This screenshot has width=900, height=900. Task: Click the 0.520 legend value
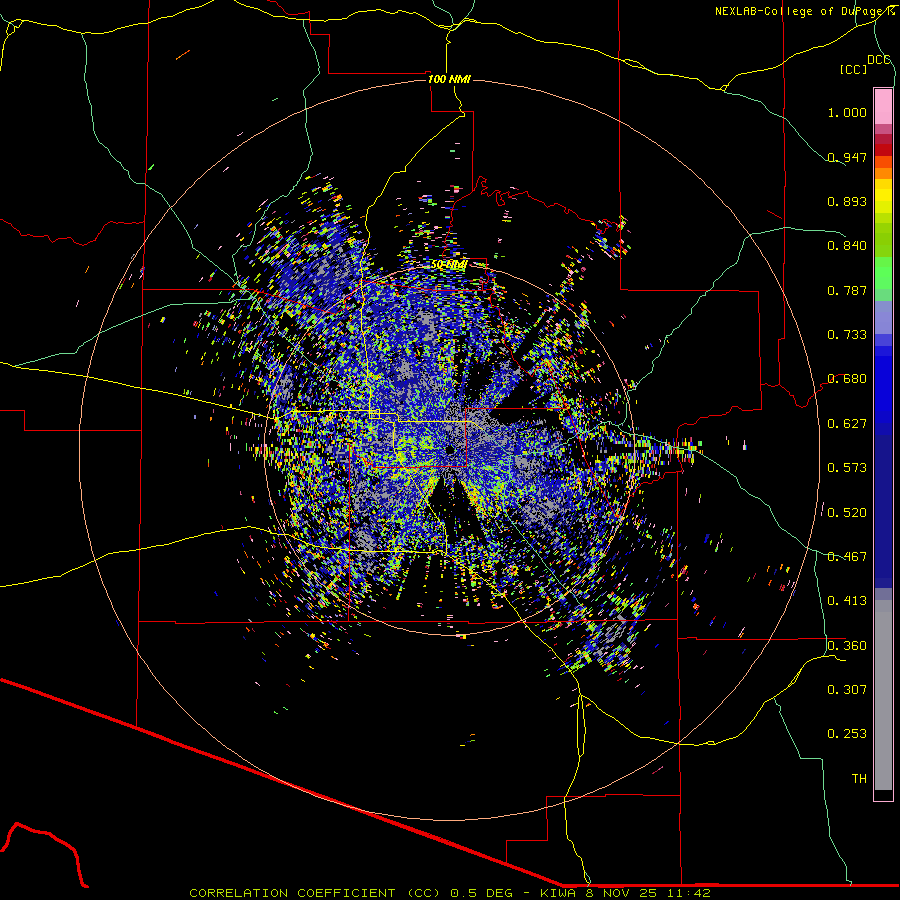pos(847,513)
